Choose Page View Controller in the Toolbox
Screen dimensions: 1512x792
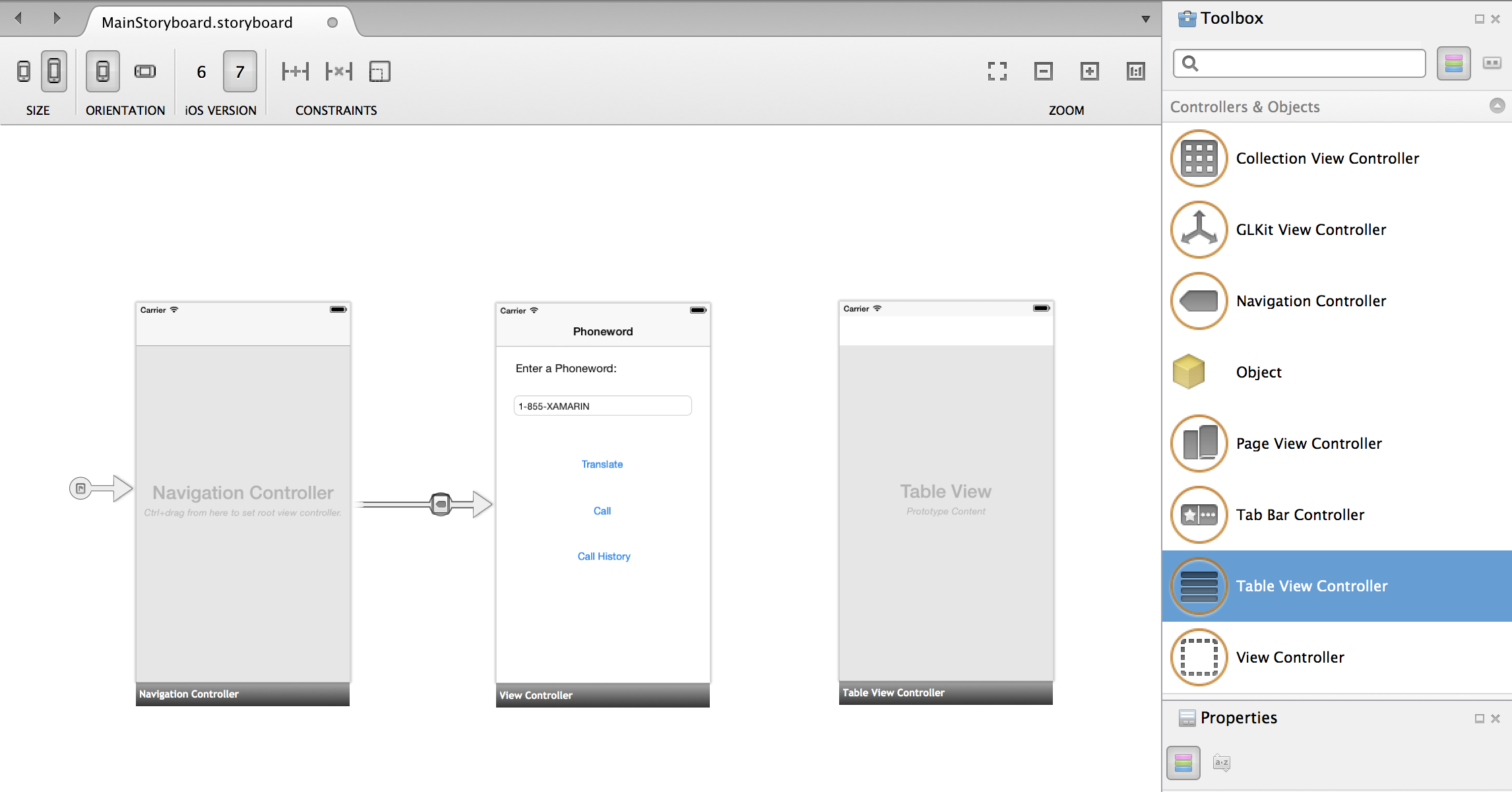click(x=1308, y=444)
